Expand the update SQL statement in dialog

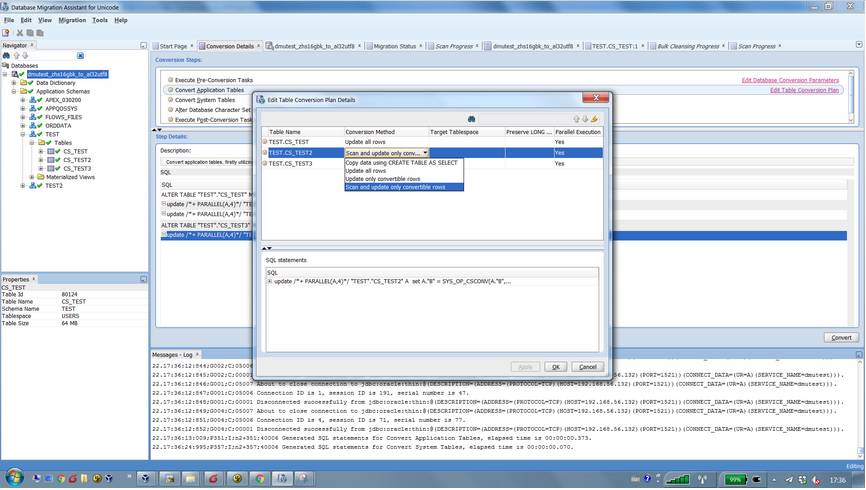[x=270, y=282]
